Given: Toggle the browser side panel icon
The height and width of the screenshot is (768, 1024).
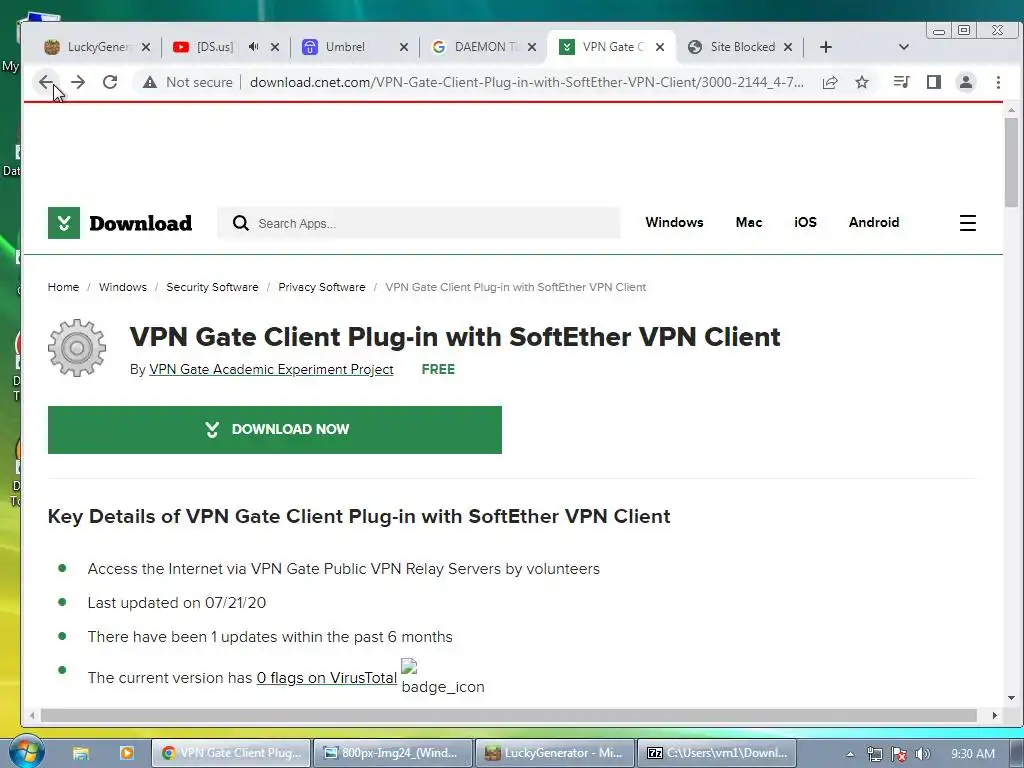Looking at the screenshot, I should (x=934, y=82).
